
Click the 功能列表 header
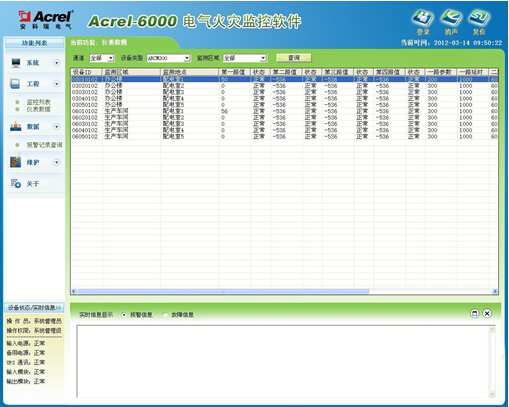[34, 43]
